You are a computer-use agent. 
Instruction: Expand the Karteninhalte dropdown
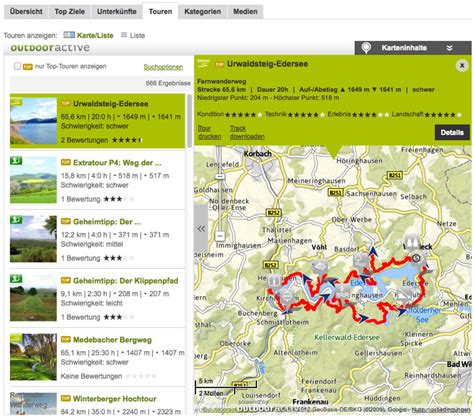pyautogui.click(x=413, y=48)
